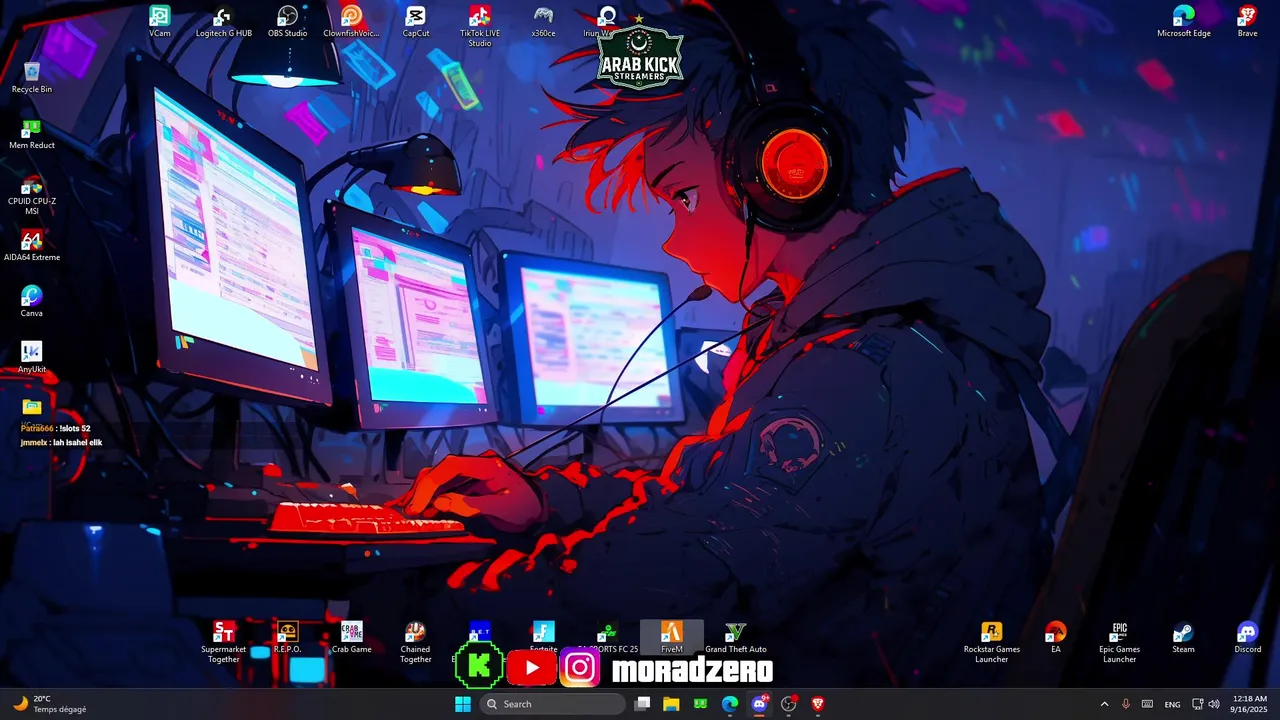The width and height of the screenshot is (1280, 720).
Task: Open the Mem Reduct shortcut
Action: (x=32, y=133)
